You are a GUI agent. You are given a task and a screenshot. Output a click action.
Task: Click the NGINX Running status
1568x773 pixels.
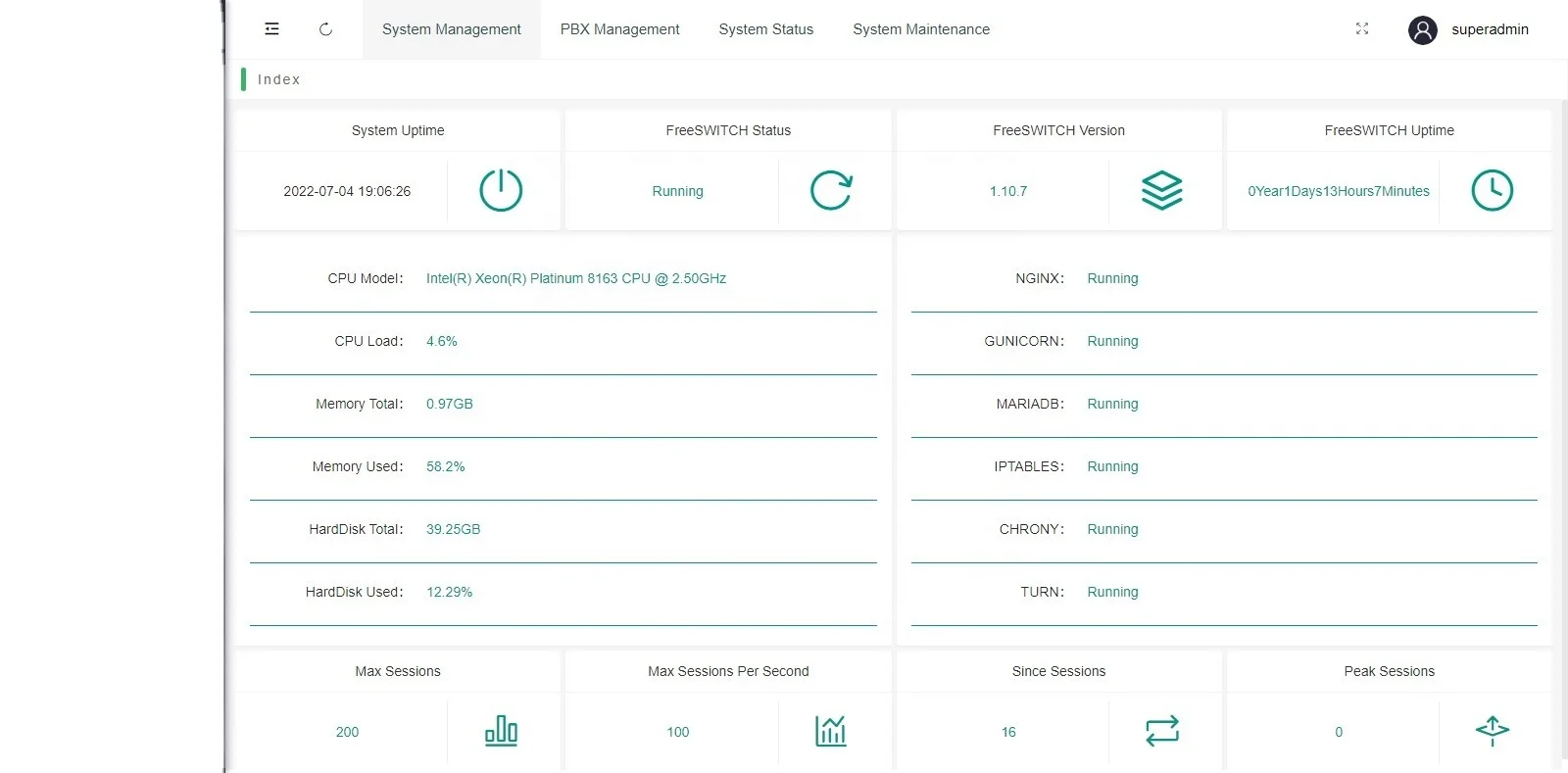[x=1113, y=278]
